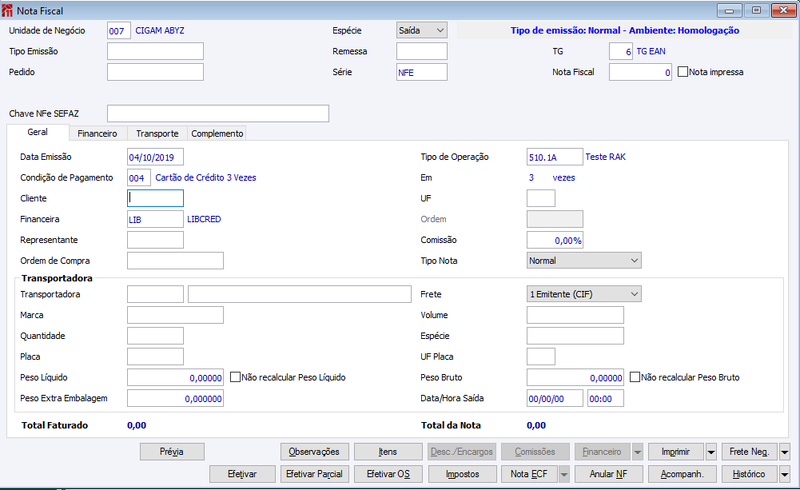Viewport: 800px width, 490px height.
Task: Click the Data Emissão date field
Action: 155,157
